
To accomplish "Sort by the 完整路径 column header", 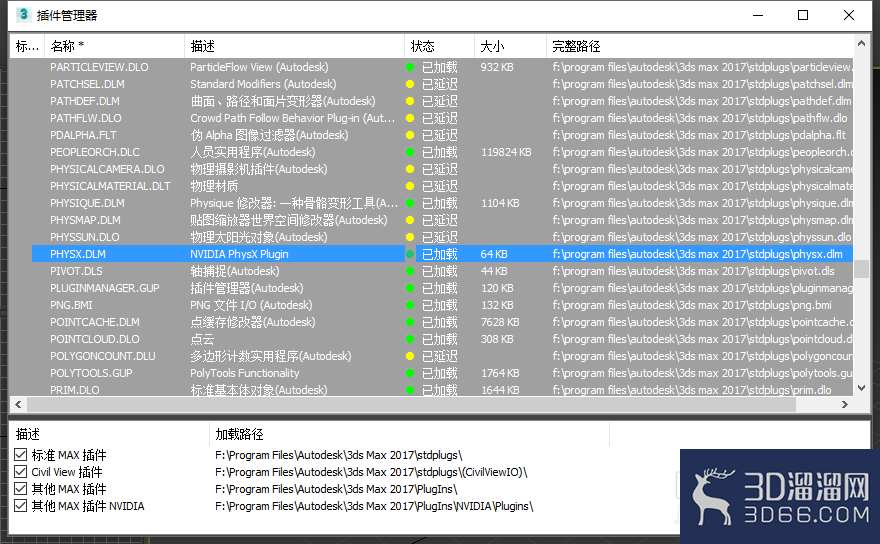I will [x=700, y=46].
